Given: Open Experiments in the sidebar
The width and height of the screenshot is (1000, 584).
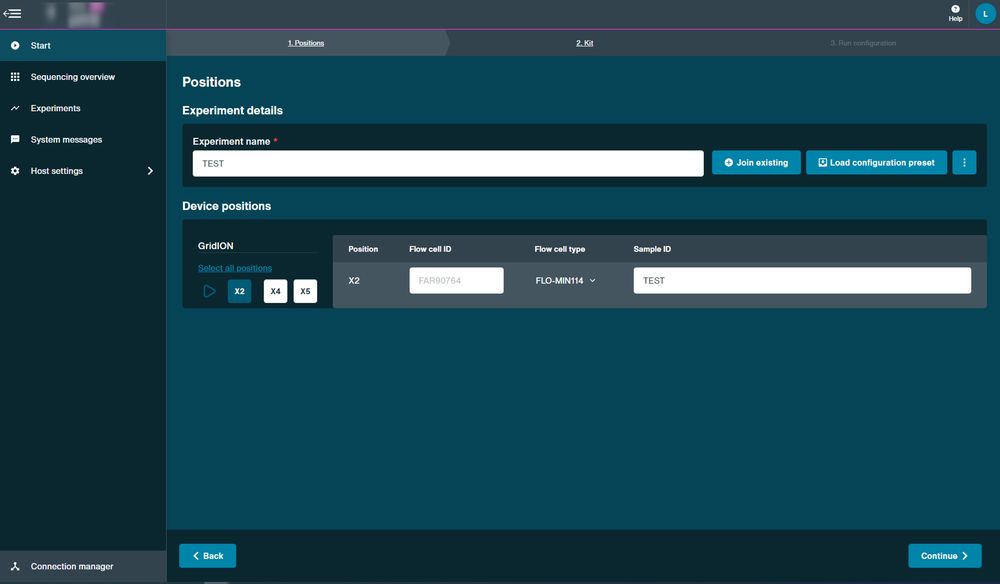Looking at the screenshot, I should click(x=83, y=108).
